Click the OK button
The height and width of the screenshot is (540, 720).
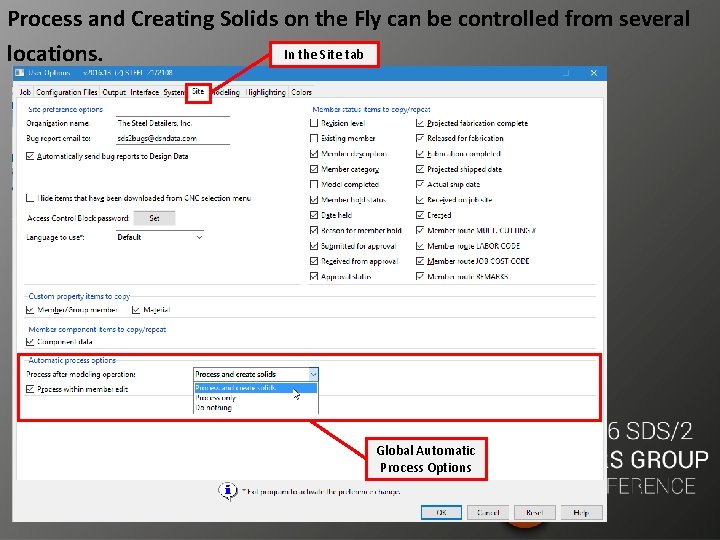441,512
